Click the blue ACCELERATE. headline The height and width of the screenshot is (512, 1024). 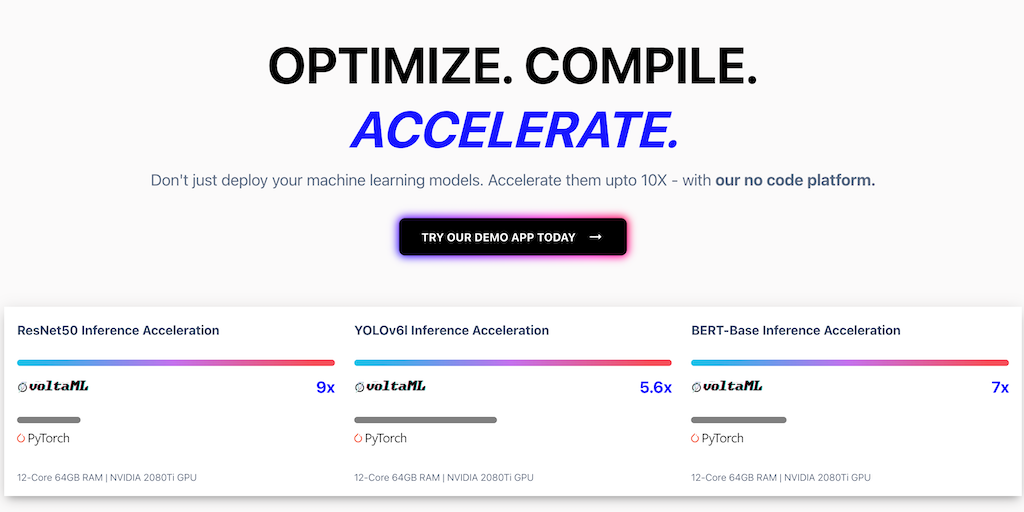[514, 130]
